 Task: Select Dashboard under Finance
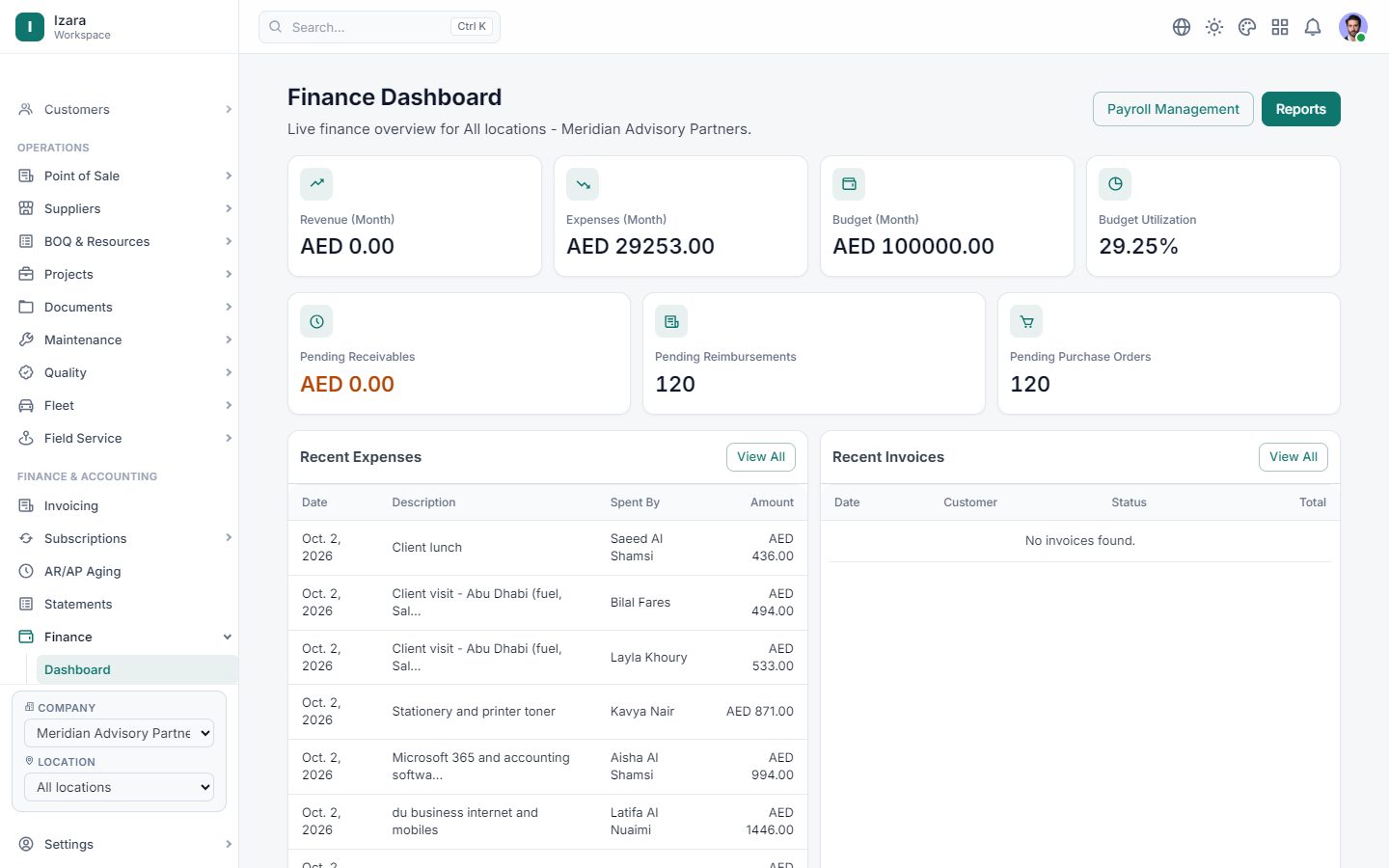[137, 669]
